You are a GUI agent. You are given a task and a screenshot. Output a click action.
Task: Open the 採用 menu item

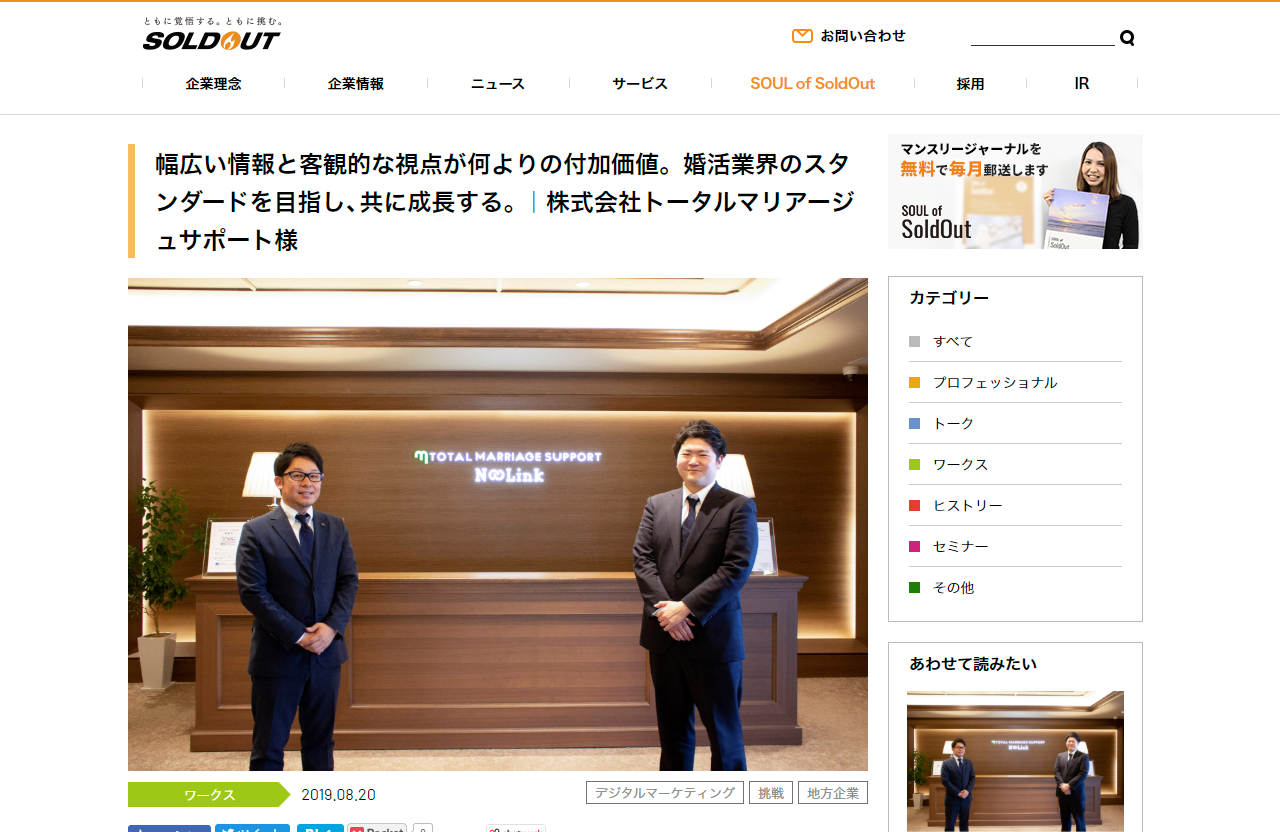(970, 84)
